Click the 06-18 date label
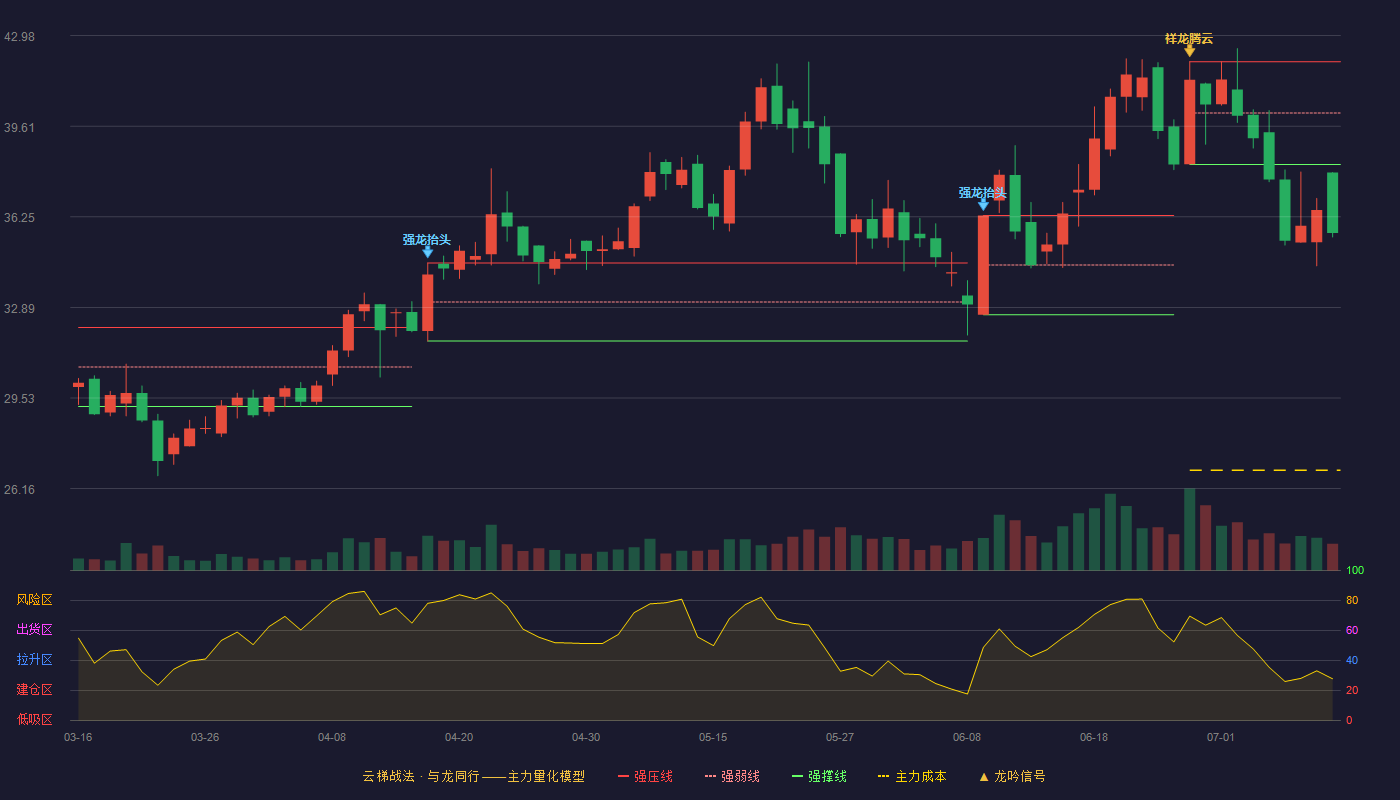Image resolution: width=1400 pixels, height=800 pixels. (1094, 737)
